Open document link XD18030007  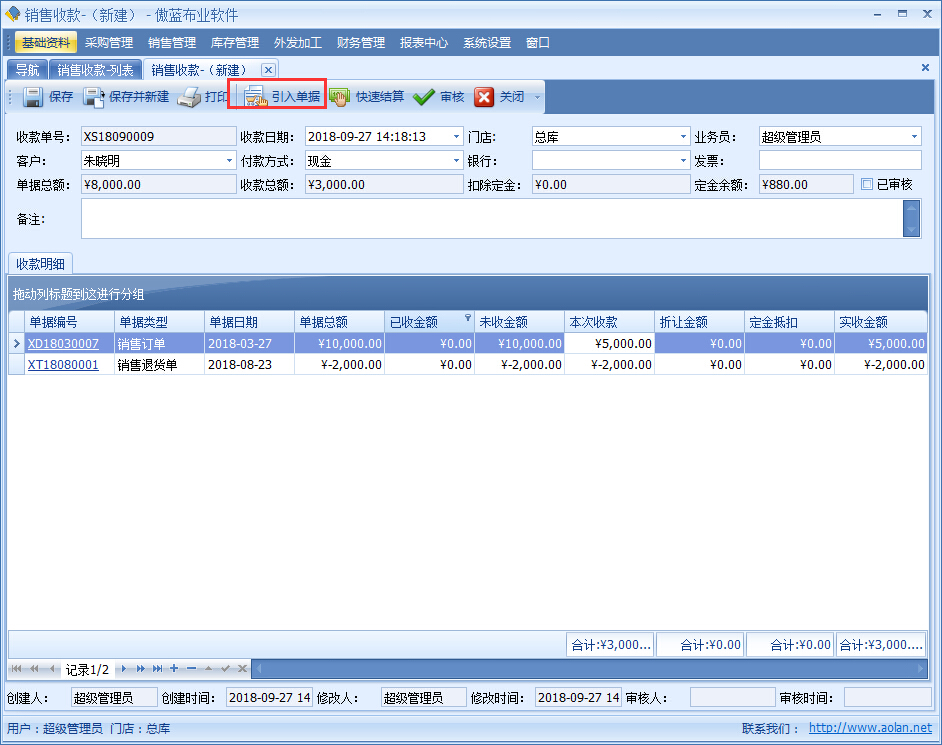point(63,343)
